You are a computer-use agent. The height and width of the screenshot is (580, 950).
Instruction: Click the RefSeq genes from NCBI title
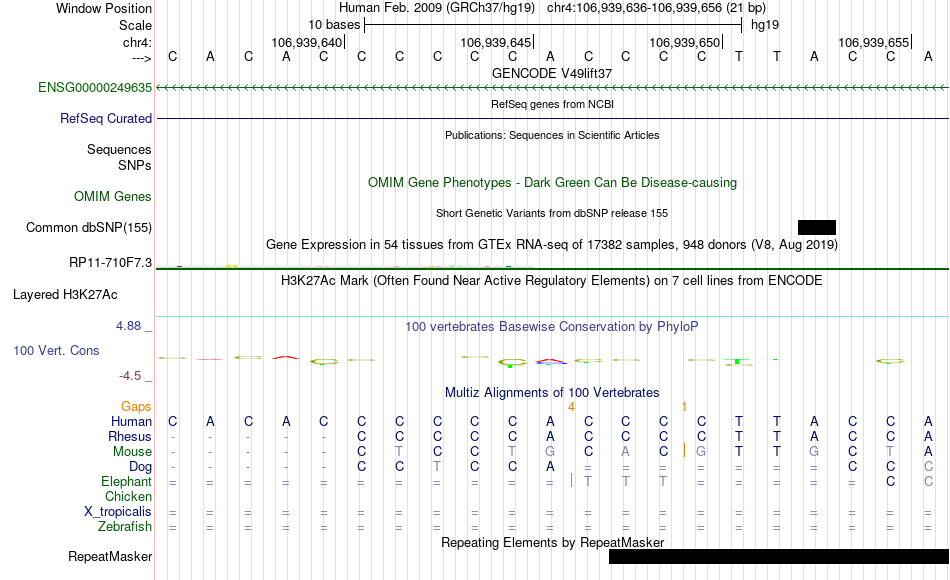pos(552,104)
